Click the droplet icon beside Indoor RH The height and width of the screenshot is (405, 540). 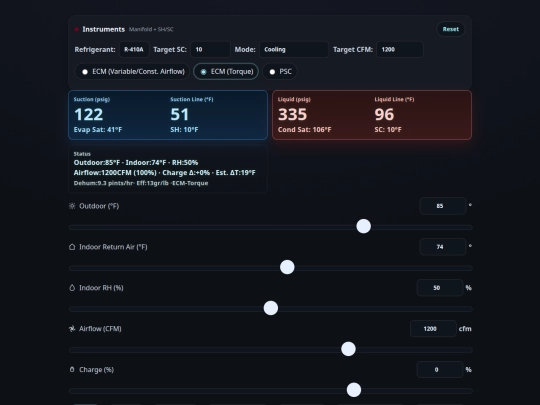(72, 288)
